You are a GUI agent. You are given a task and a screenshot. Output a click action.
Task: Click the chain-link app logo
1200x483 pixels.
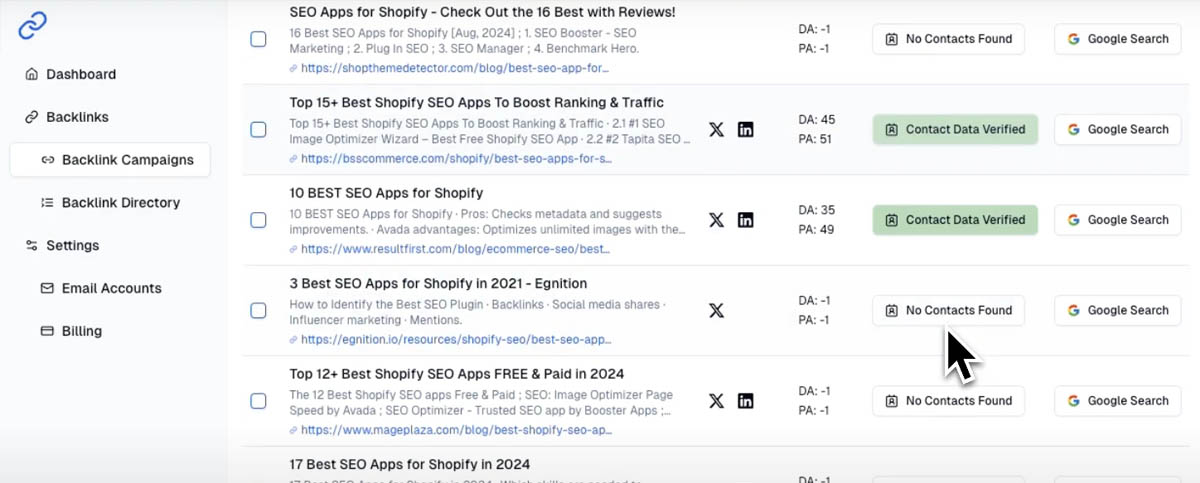pyautogui.click(x=33, y=25)
